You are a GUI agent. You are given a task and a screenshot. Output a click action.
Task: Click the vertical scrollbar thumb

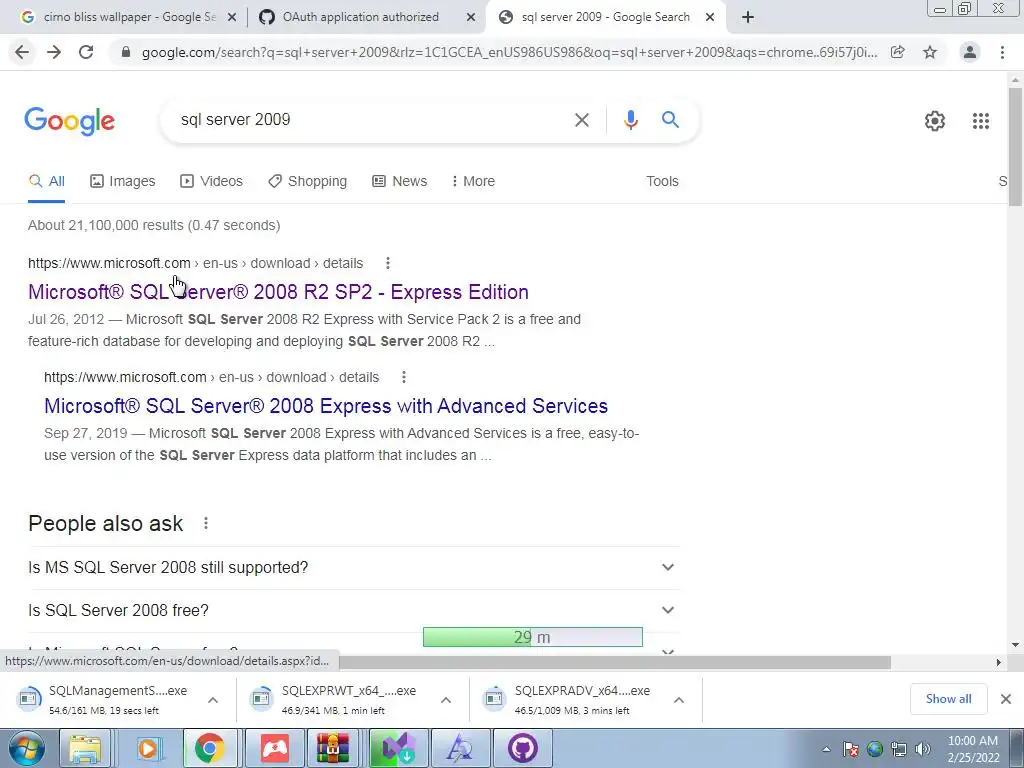click(x=1015, y=147)
